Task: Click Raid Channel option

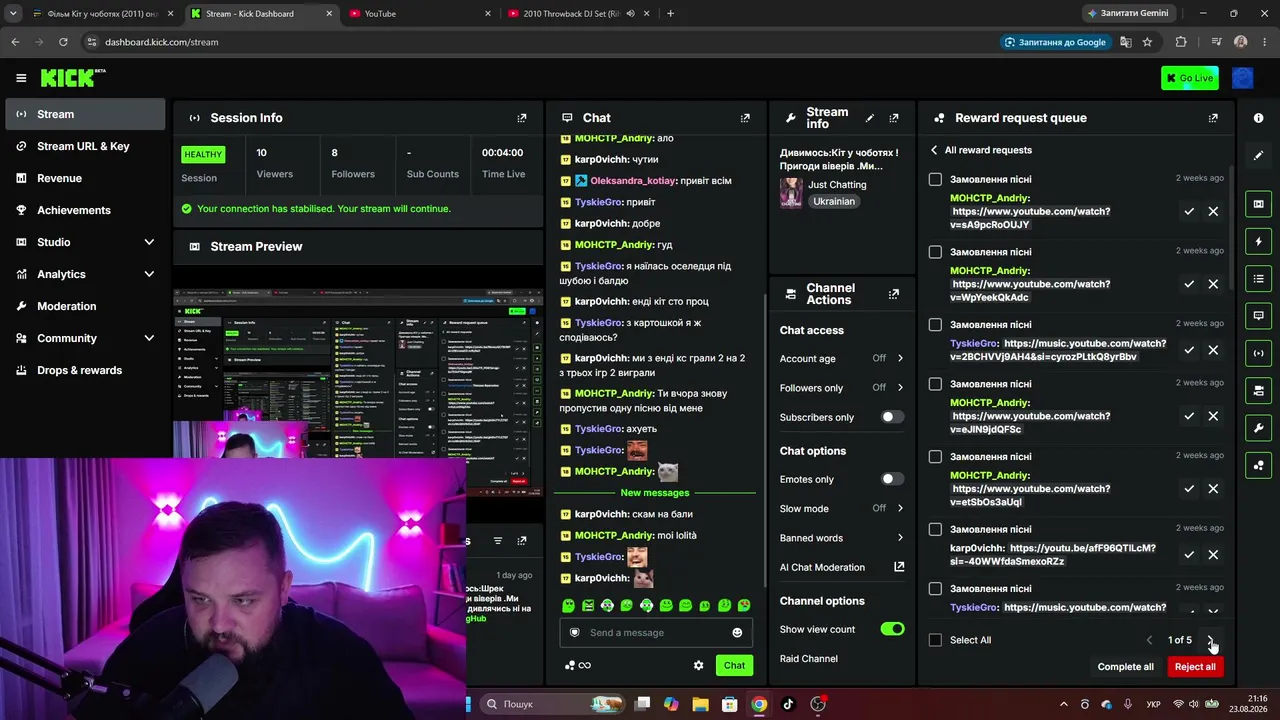Action: coord(809,659)
